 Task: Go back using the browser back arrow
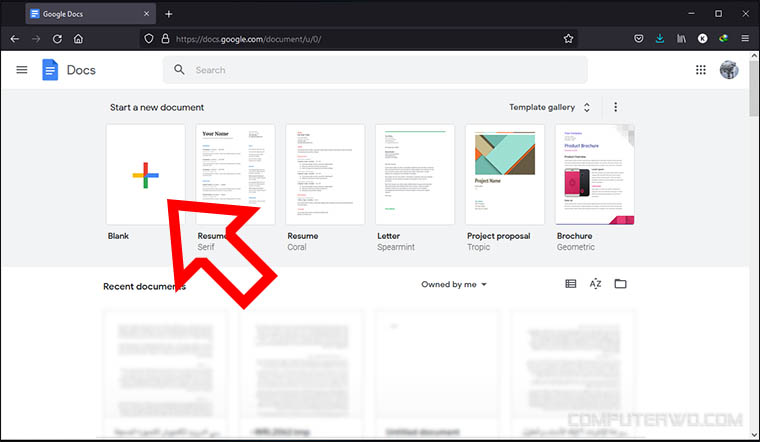[15, 39]
